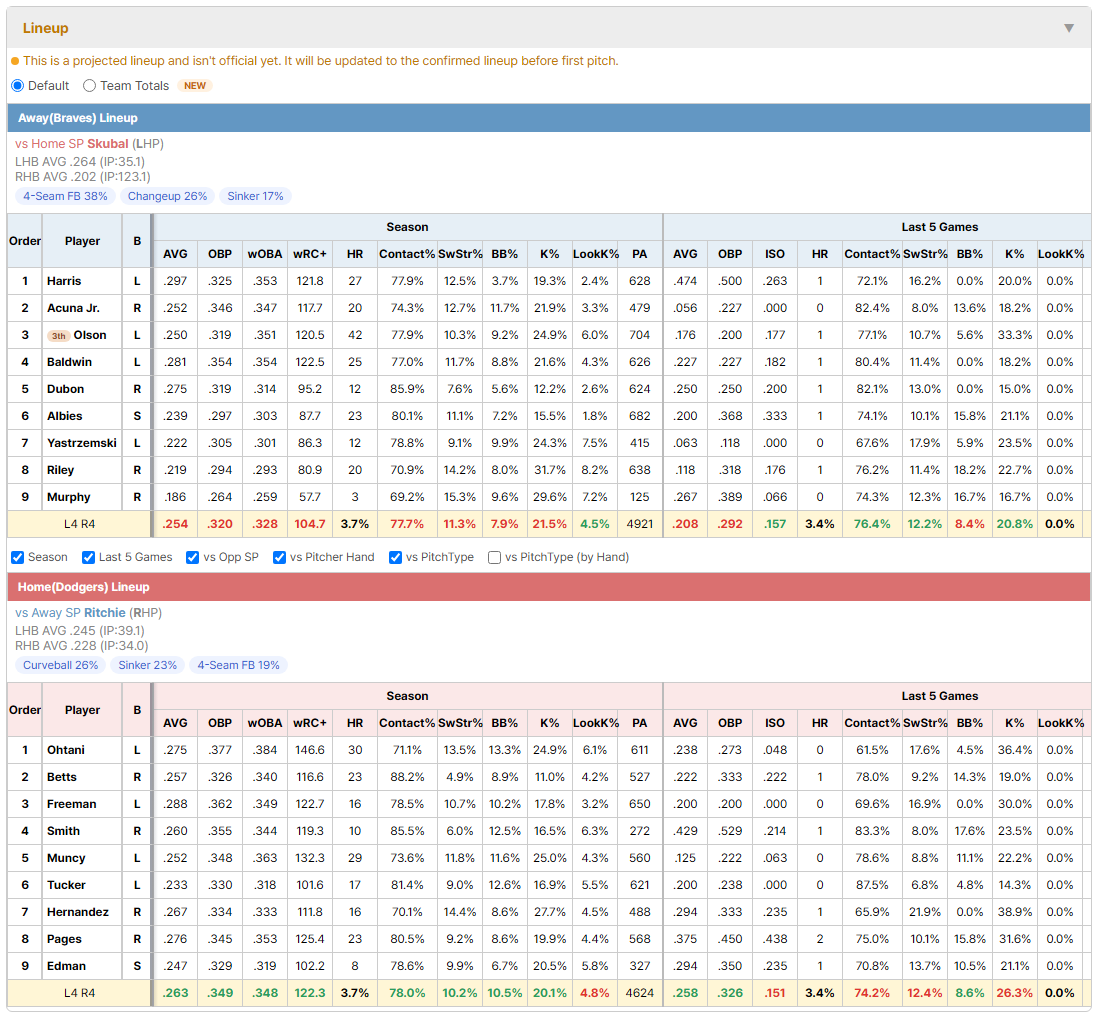Screen dimensions: 1098x1018
Task: Click the 3th badge next to Olson
Action: [x=59, y=335]
